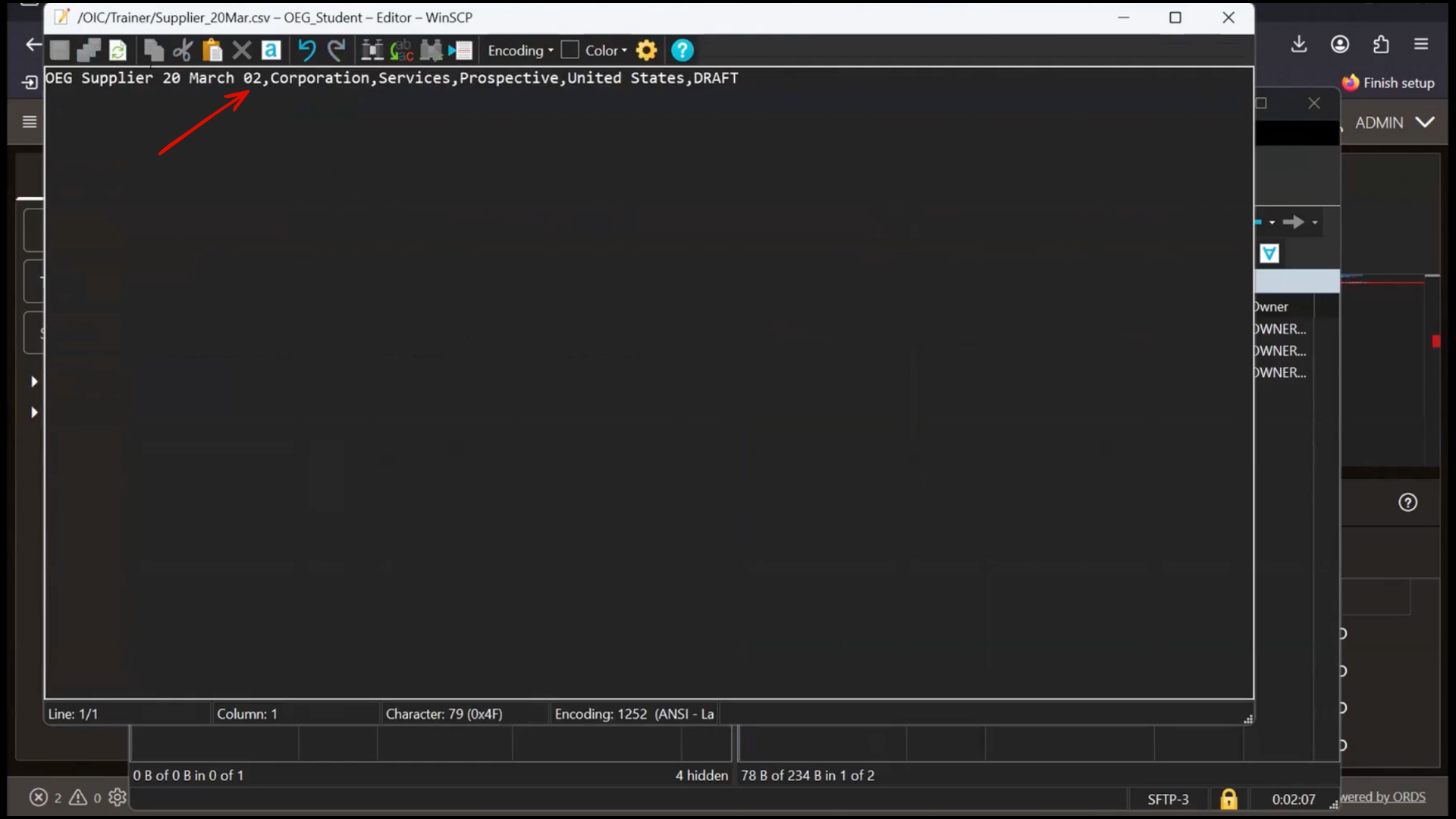The image size is (1456, 819).
Task: Open the Encoding dropdown
Action: click(520, 50)
